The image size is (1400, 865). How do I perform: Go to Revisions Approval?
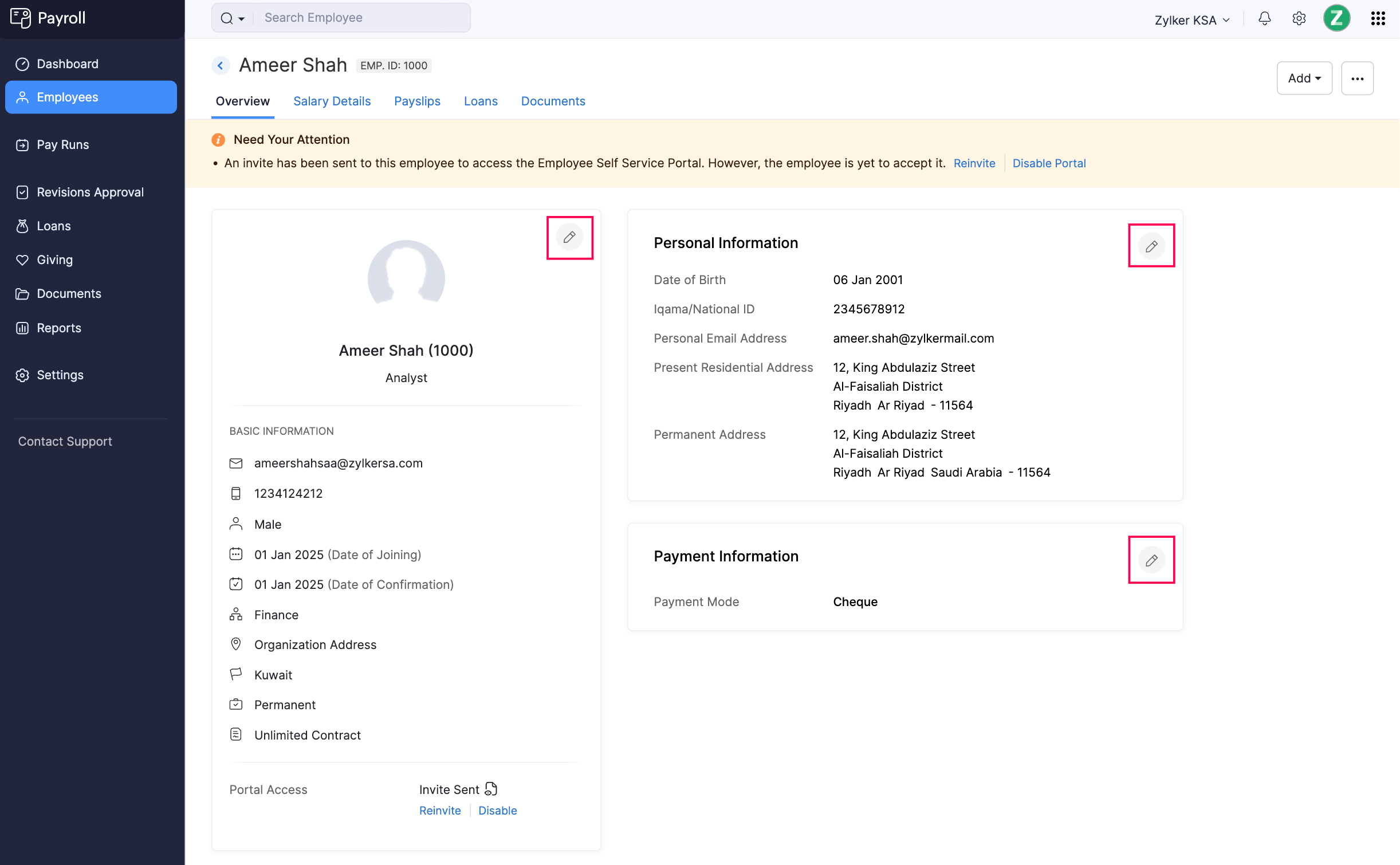91,192
